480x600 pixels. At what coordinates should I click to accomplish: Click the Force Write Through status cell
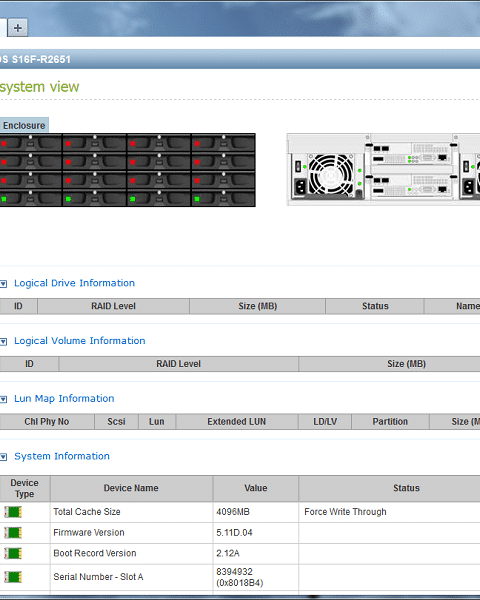389,512
